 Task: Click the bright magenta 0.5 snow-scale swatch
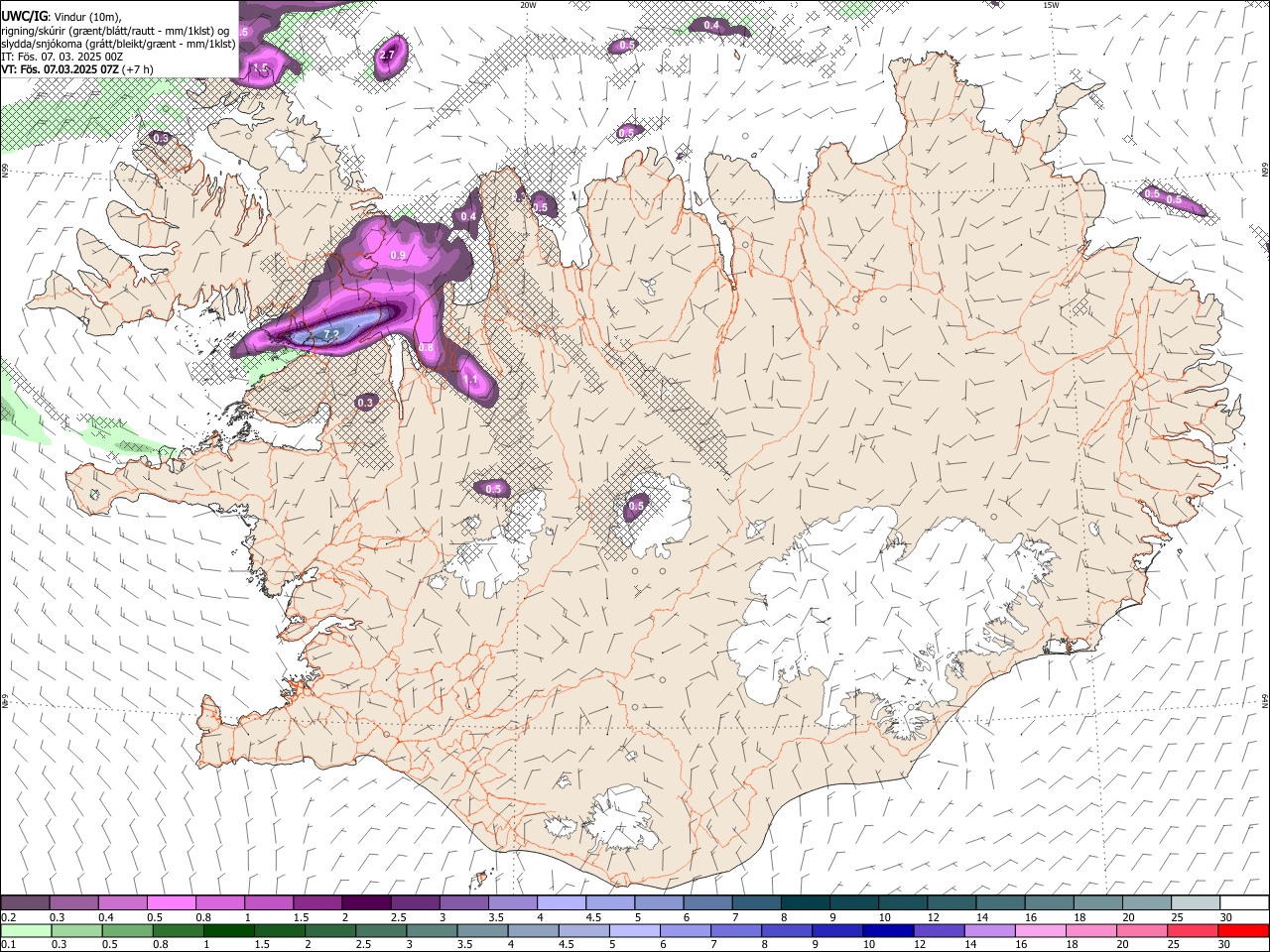pos(171,902)
